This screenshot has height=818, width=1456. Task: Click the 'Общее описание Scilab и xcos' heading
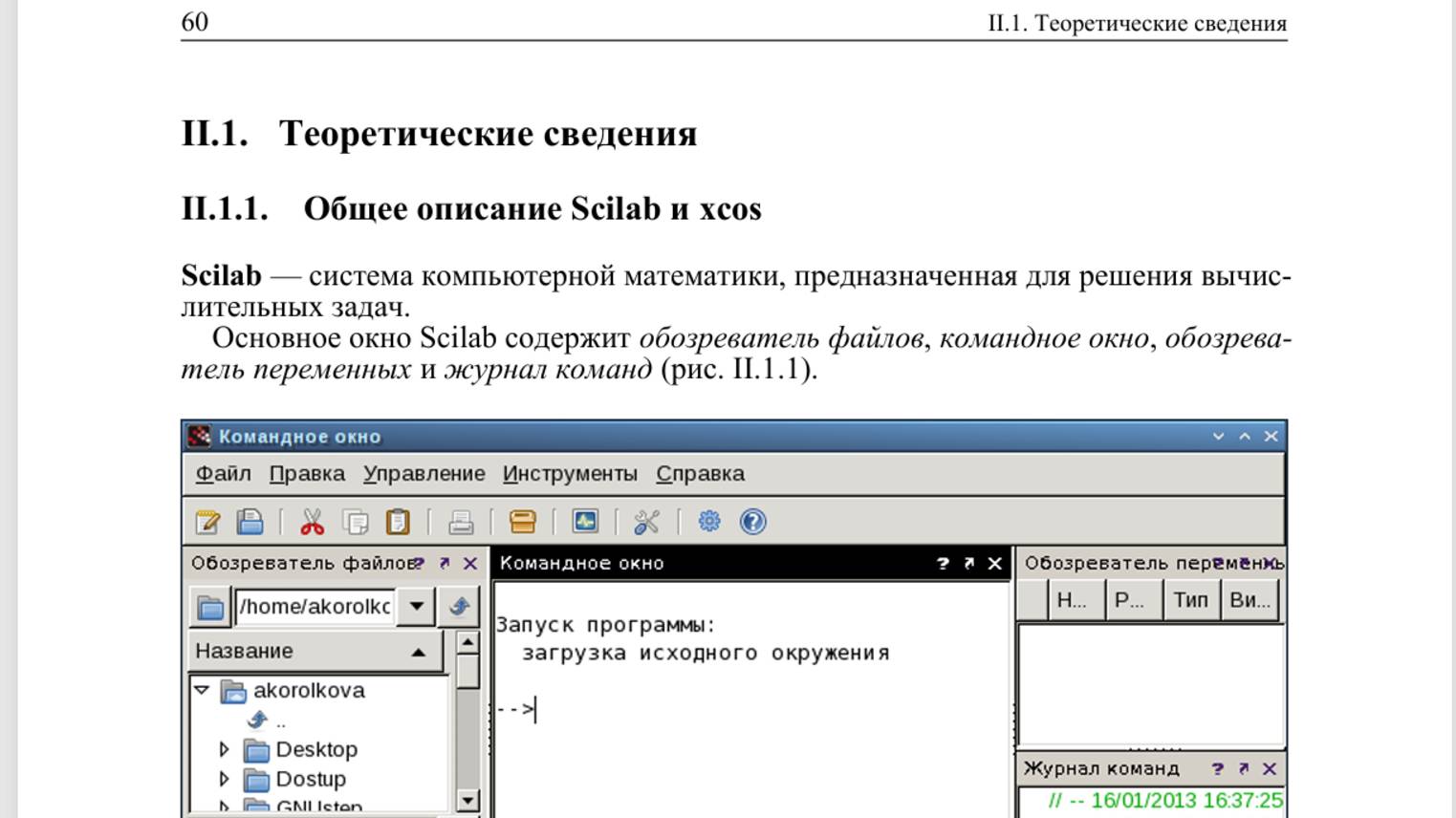[x=532, y=209]
